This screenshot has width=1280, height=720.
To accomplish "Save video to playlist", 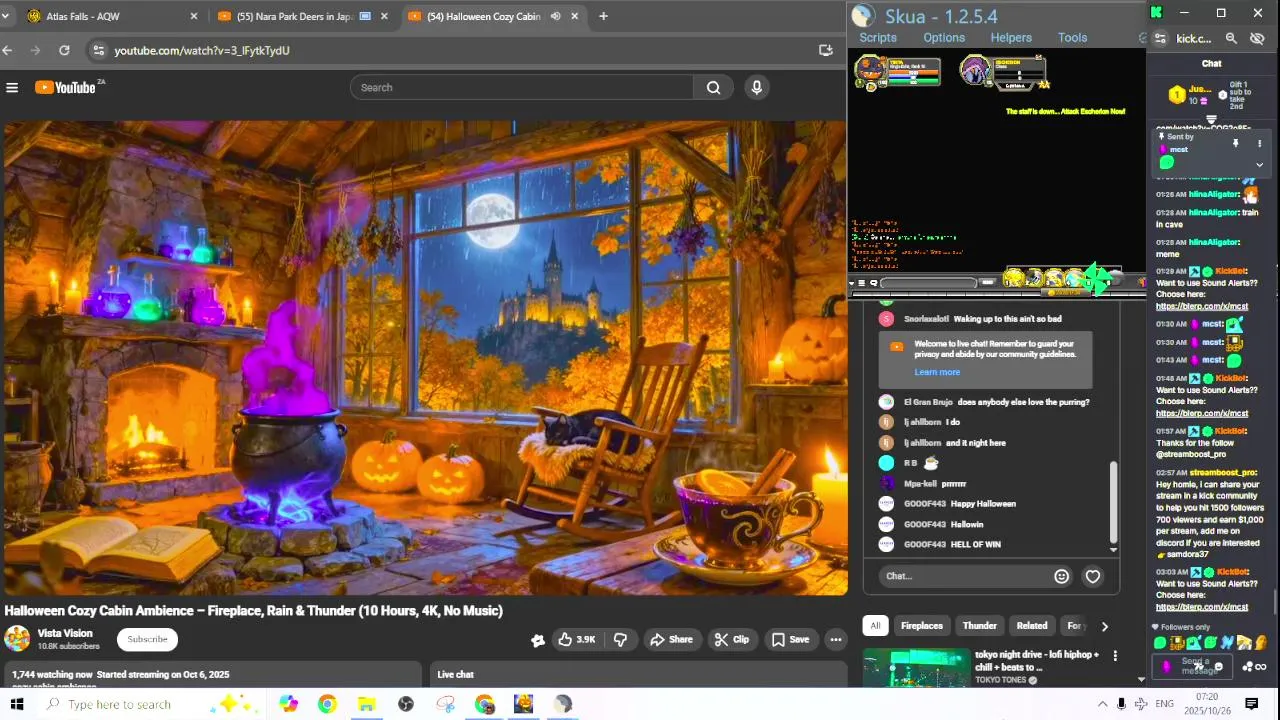I will (x=790, y=639).
